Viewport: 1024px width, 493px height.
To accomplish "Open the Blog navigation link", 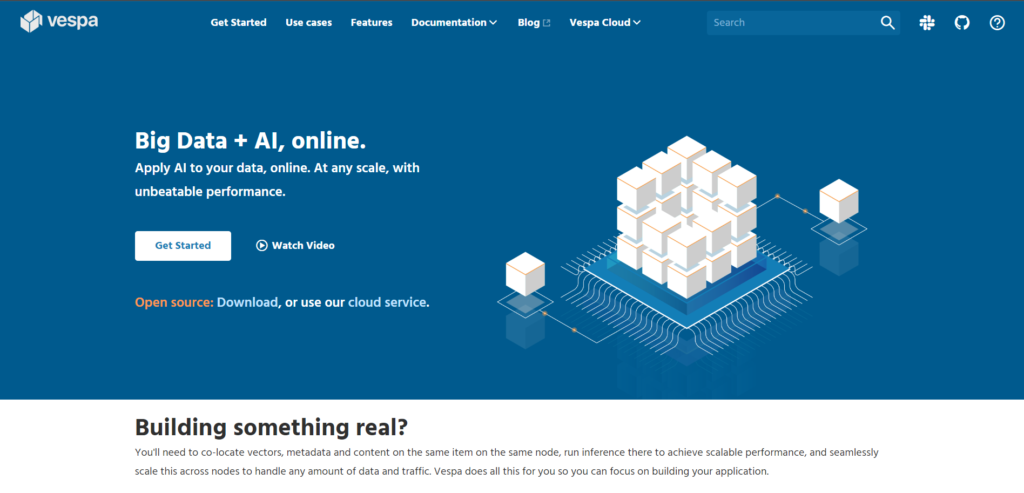I will [528, 22].
